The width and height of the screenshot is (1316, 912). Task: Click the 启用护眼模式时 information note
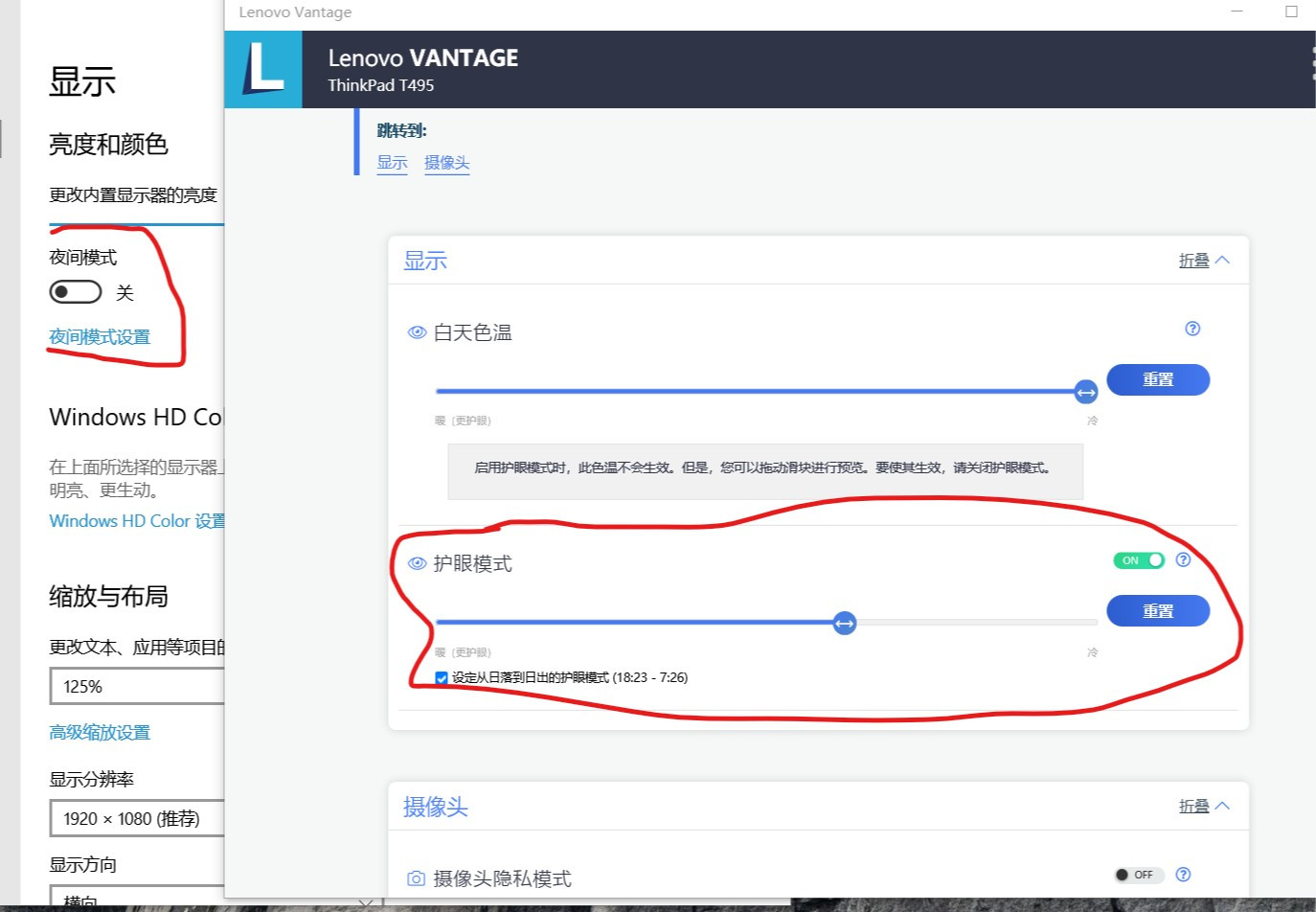pos(765,470)
